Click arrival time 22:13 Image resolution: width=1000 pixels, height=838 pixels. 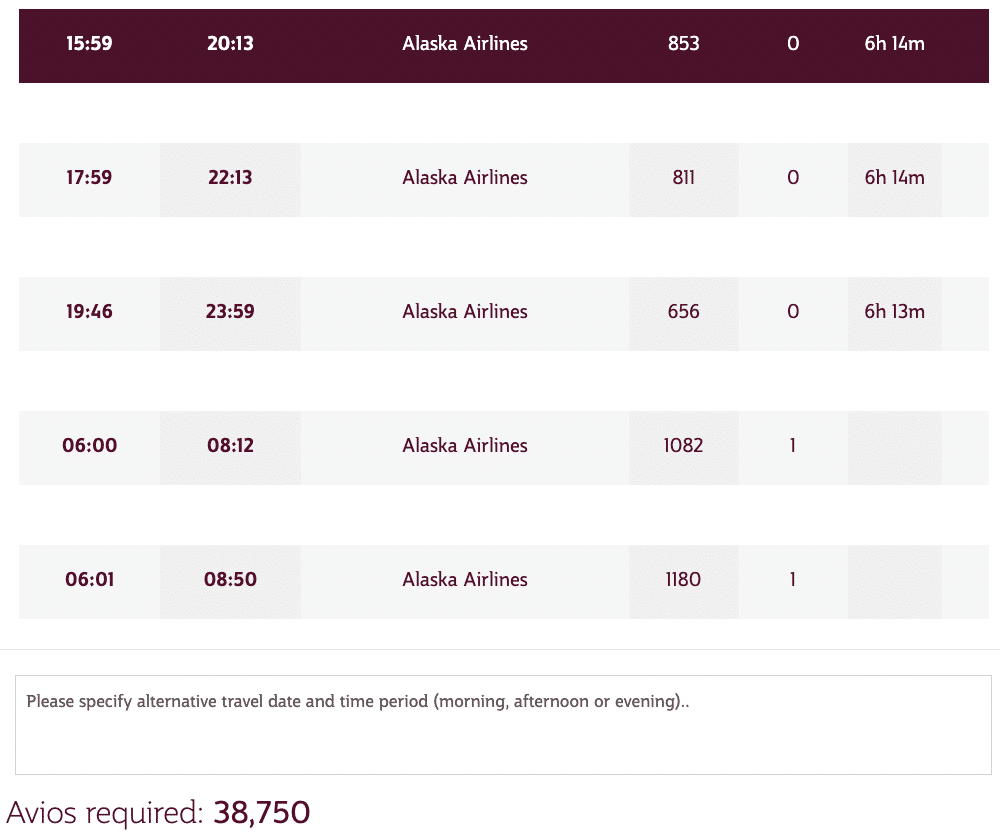click(x=230, y=178)
